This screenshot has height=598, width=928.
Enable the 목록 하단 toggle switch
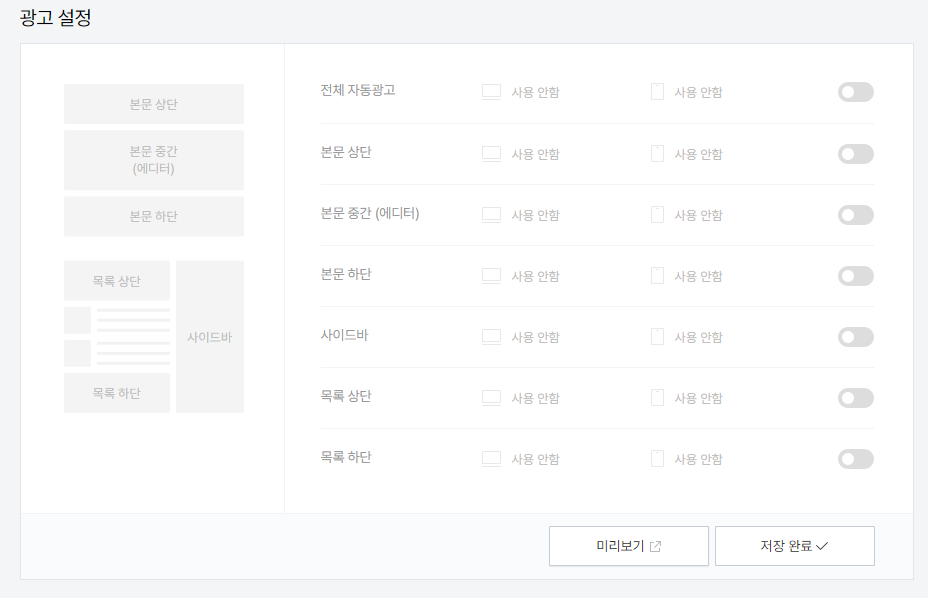click(855, 459)
